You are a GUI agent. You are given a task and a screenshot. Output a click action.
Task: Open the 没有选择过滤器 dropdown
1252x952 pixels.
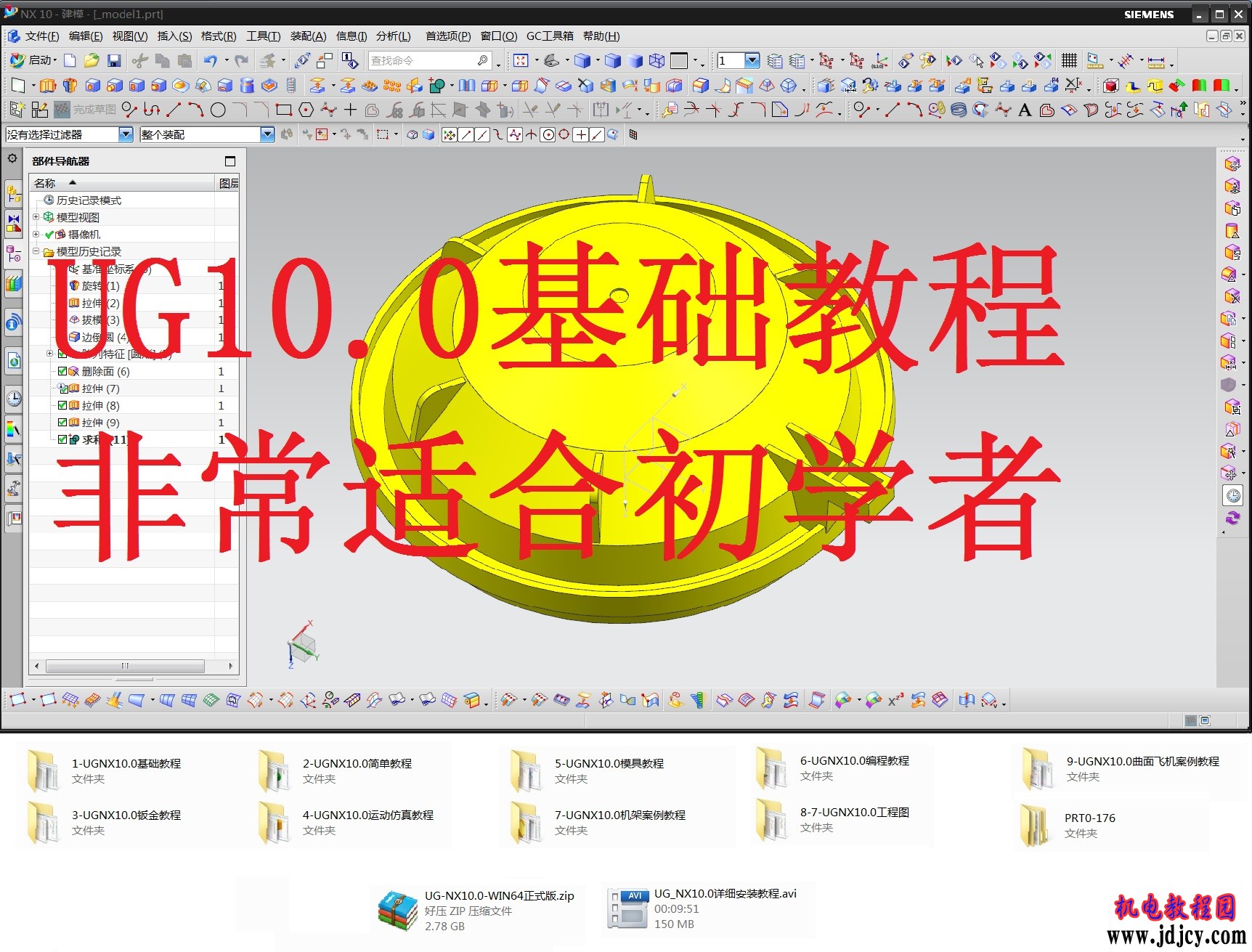point(126,134)
